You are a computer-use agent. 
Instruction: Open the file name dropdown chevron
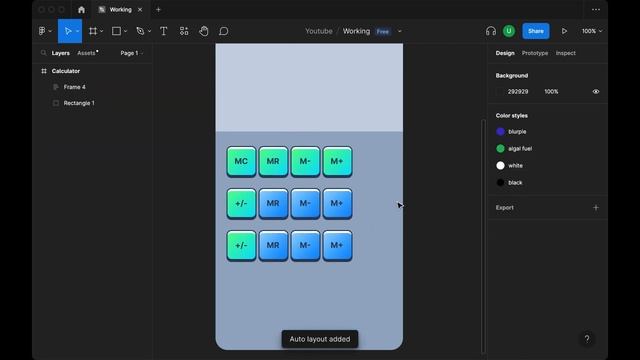click(x=400, y=31)
